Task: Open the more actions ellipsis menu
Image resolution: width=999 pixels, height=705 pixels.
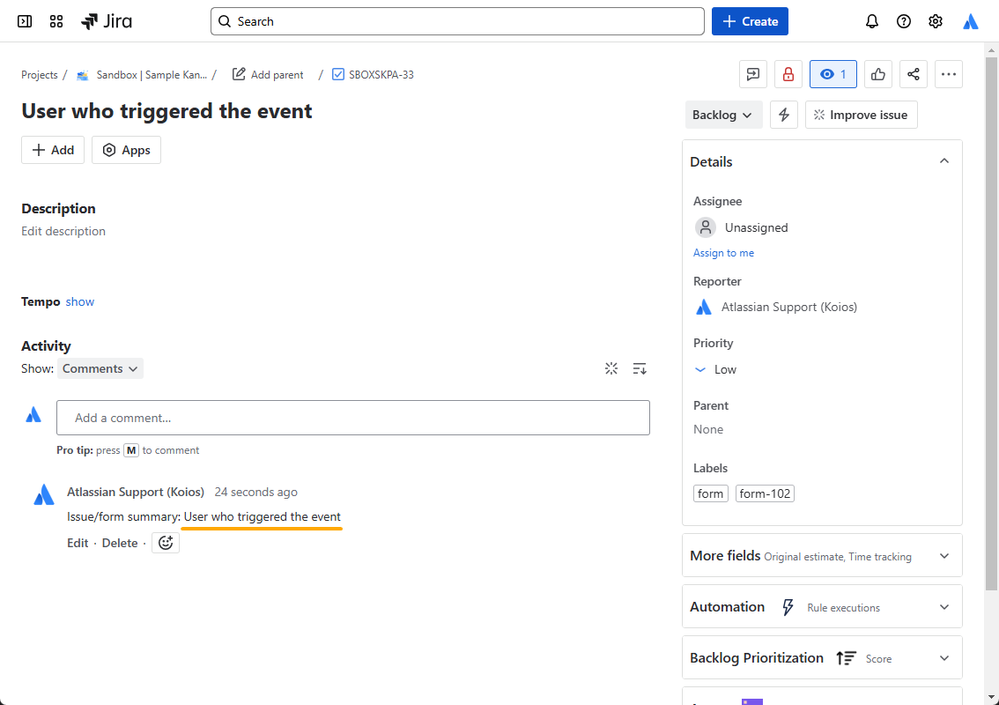Action: pyautogui.click(x=949, y=75)
